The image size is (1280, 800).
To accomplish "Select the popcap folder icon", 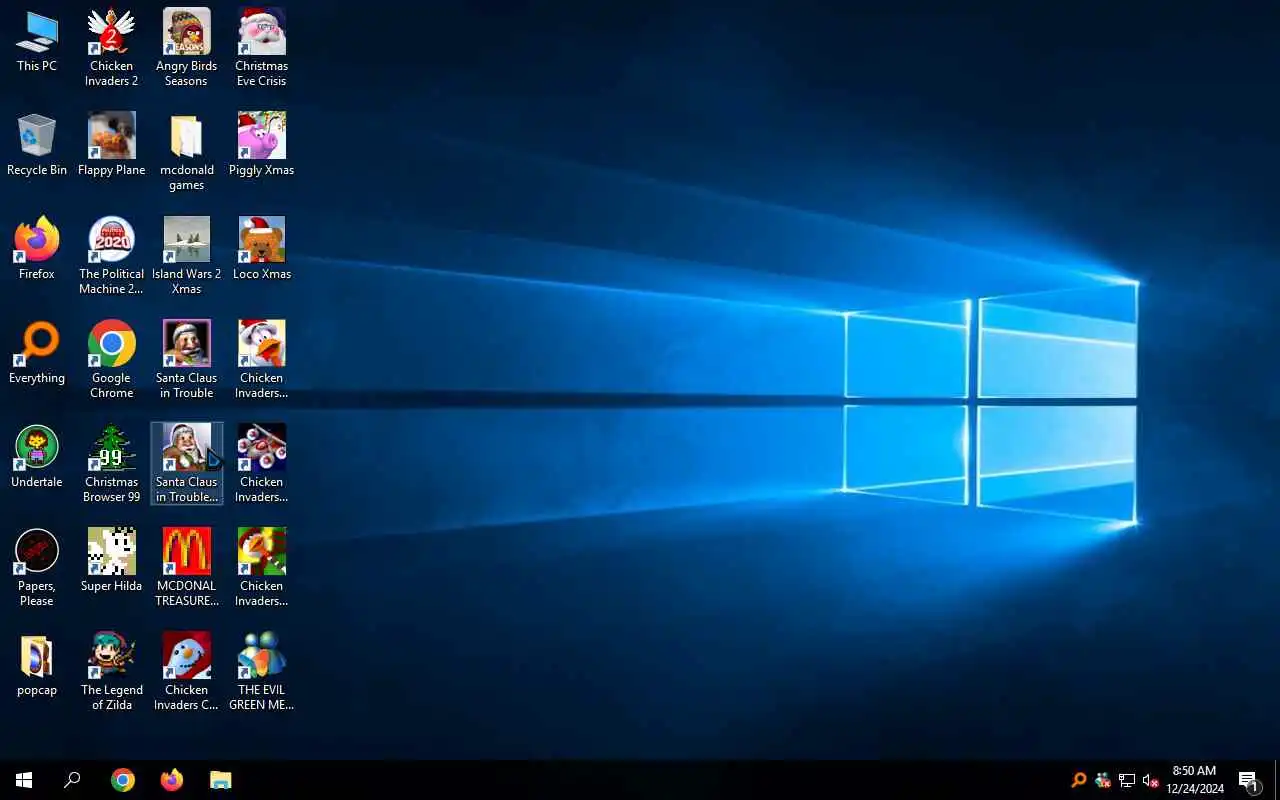I will (x=37, y=665).
